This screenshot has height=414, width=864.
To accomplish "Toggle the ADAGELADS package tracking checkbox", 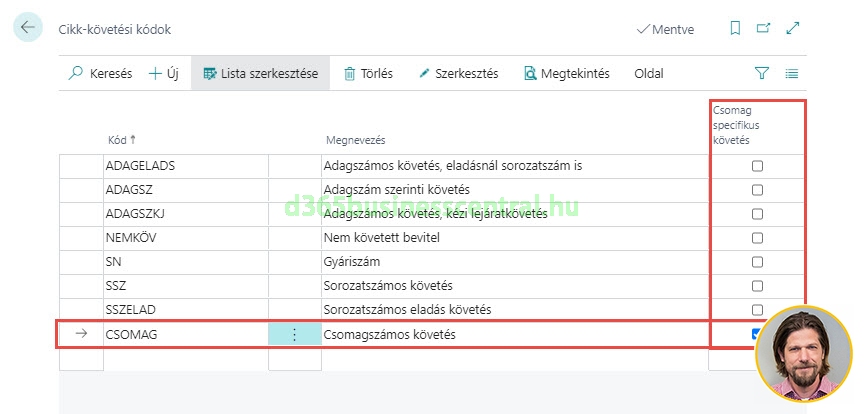I will coord(757,166).
